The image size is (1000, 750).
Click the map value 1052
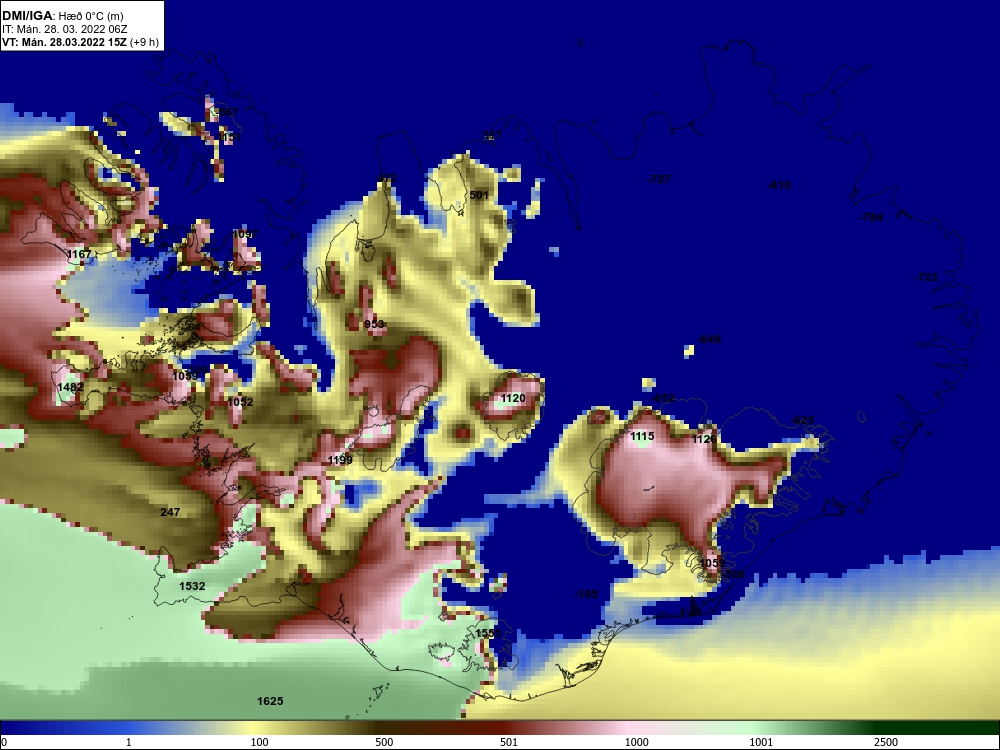tap(240, 402)
